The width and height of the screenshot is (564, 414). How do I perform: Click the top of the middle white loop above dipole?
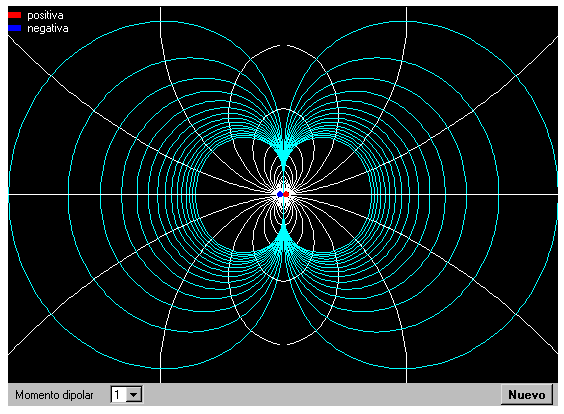(x=283, y=109)
